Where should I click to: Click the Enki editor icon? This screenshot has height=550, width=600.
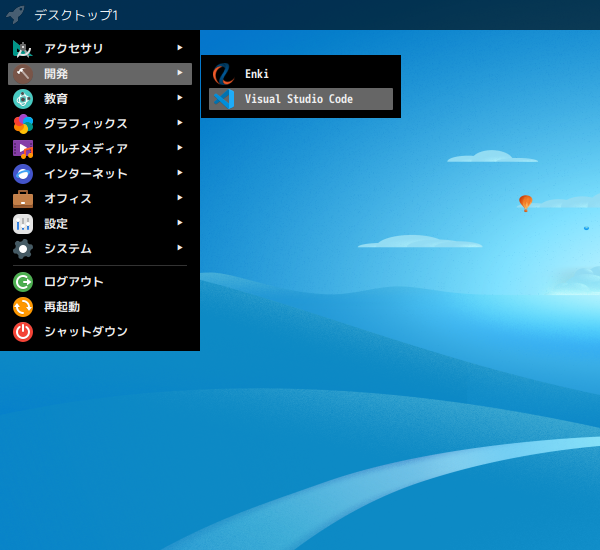(223, 74)
